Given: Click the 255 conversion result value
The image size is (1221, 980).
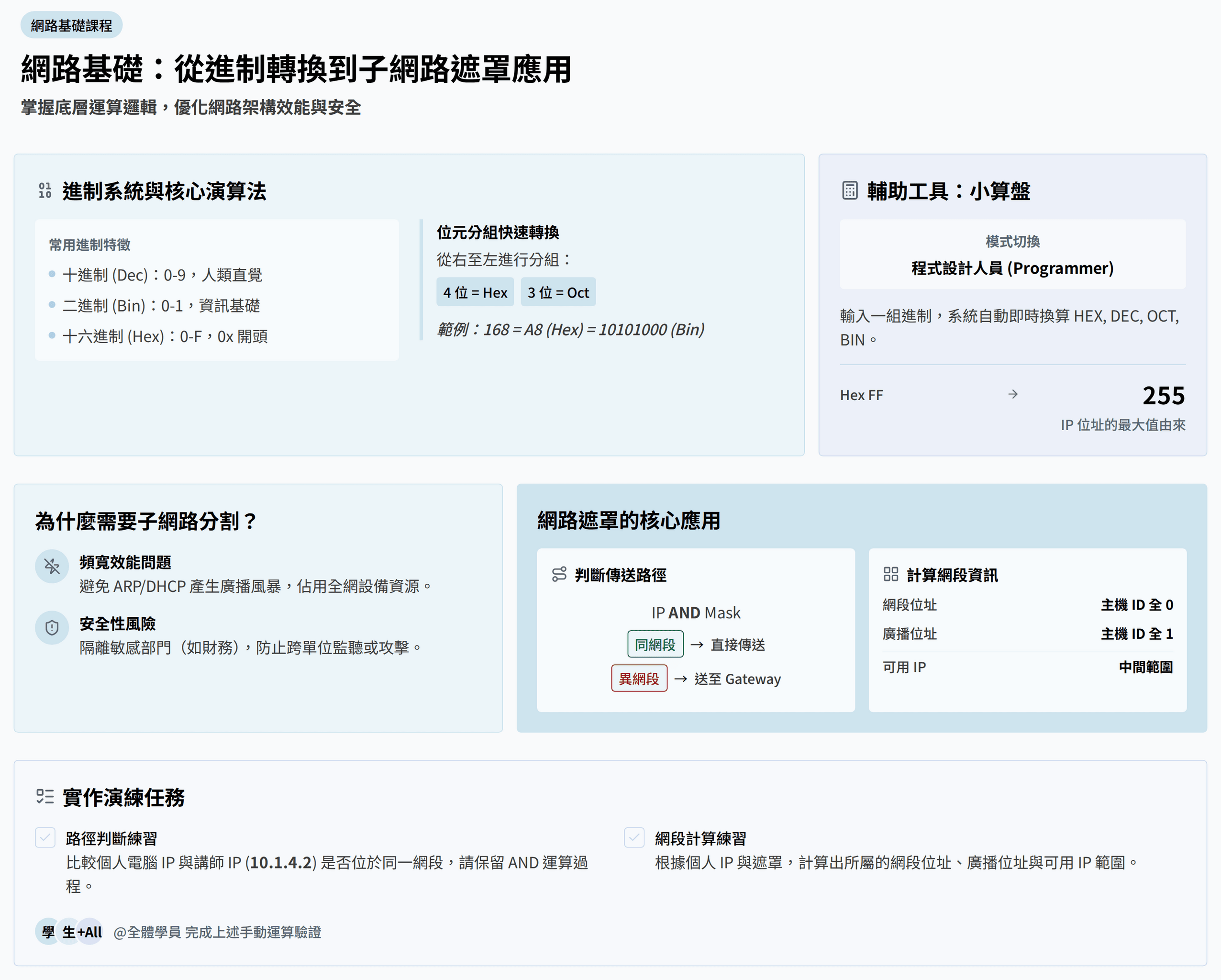Looking at the screenshot, I should [x=1163, y=395].
